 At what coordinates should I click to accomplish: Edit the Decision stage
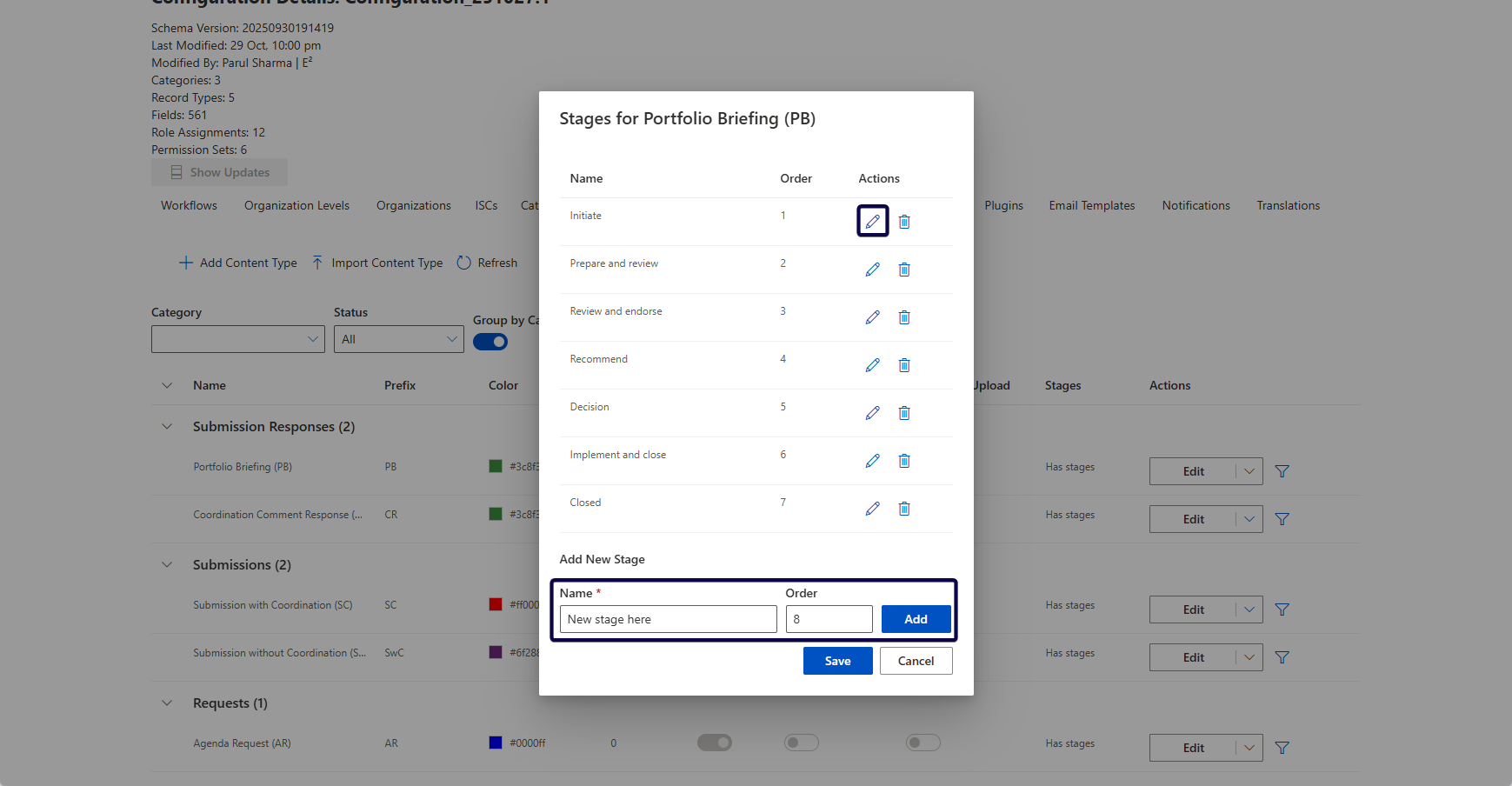(872, 413)
